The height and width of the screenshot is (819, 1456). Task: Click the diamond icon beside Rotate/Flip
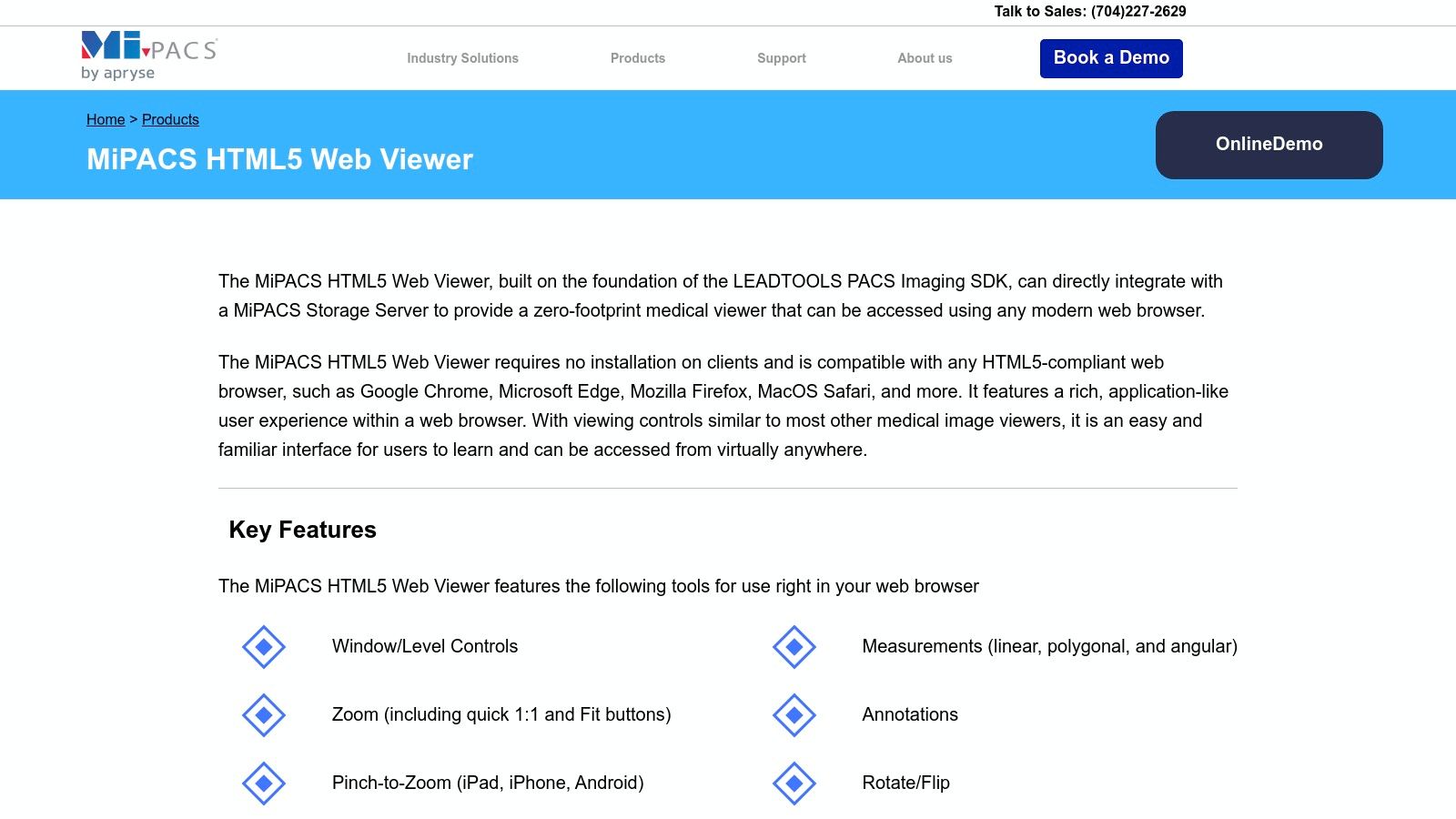pos(794,783)
